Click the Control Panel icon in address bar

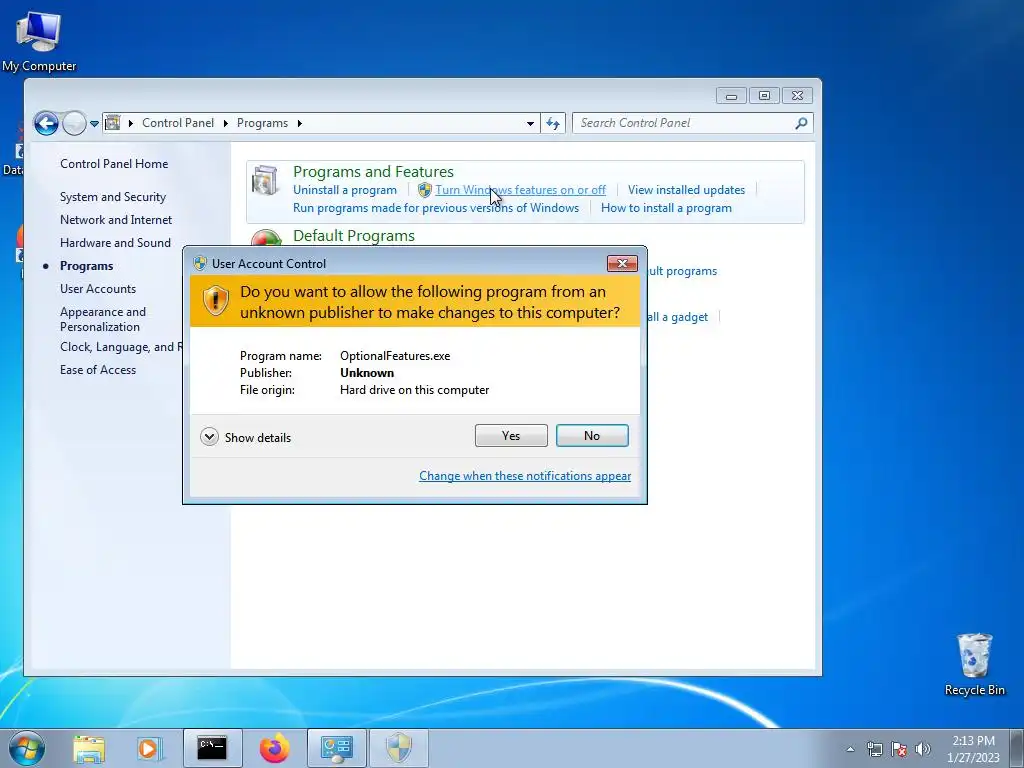click(x=112, y=123)
